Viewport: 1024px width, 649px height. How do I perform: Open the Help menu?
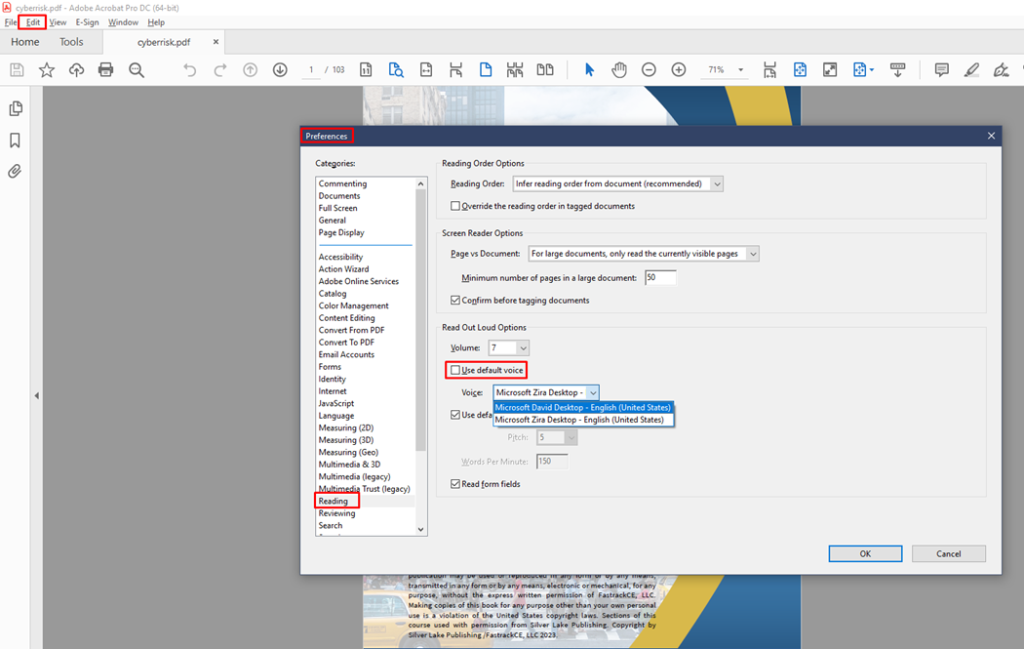pos(155,22)
